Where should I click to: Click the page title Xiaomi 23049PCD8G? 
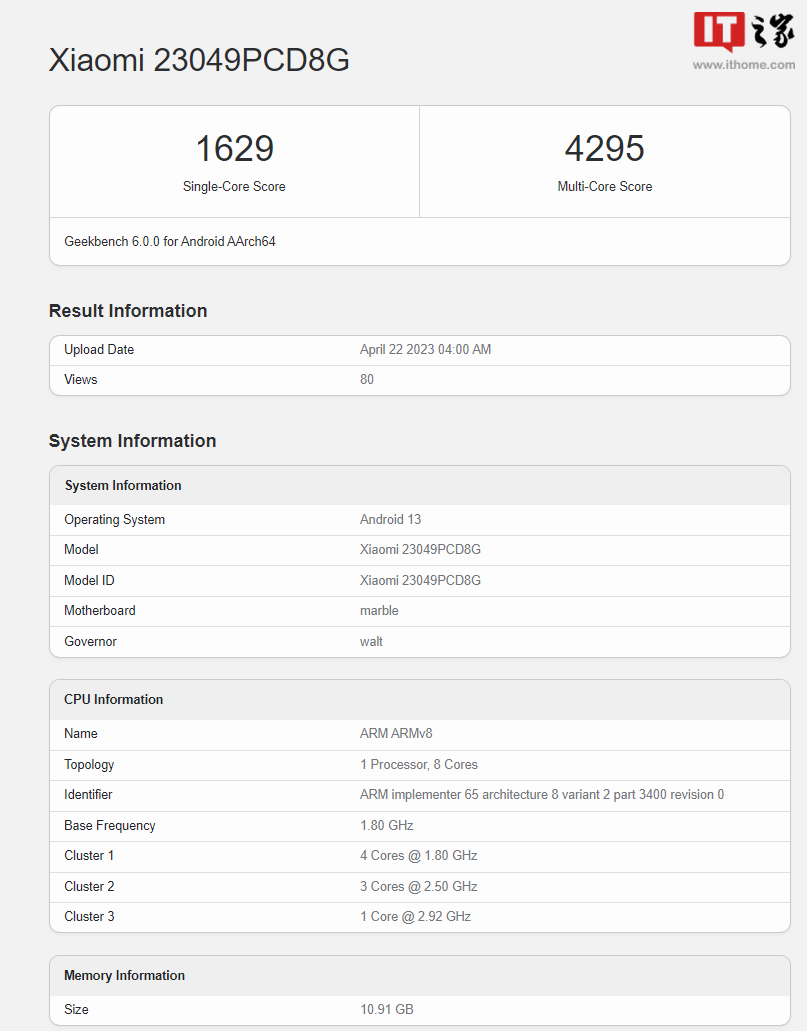(199, 60)
